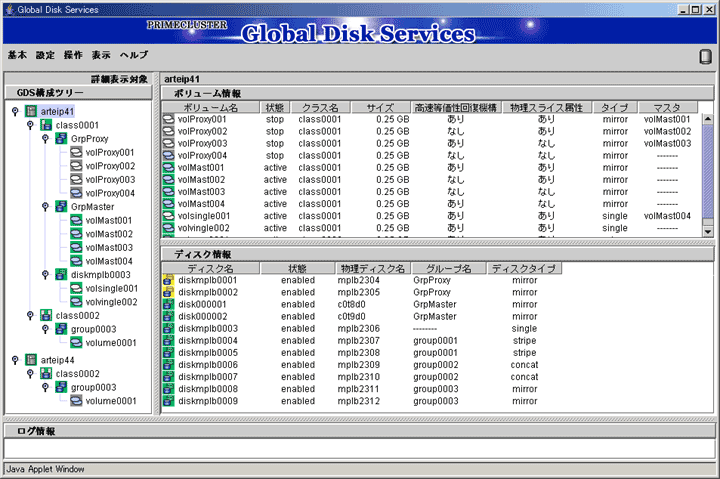Click the volMast001 volume icon in tree
This screenshot has width=720, height=479.
[76, 220]
